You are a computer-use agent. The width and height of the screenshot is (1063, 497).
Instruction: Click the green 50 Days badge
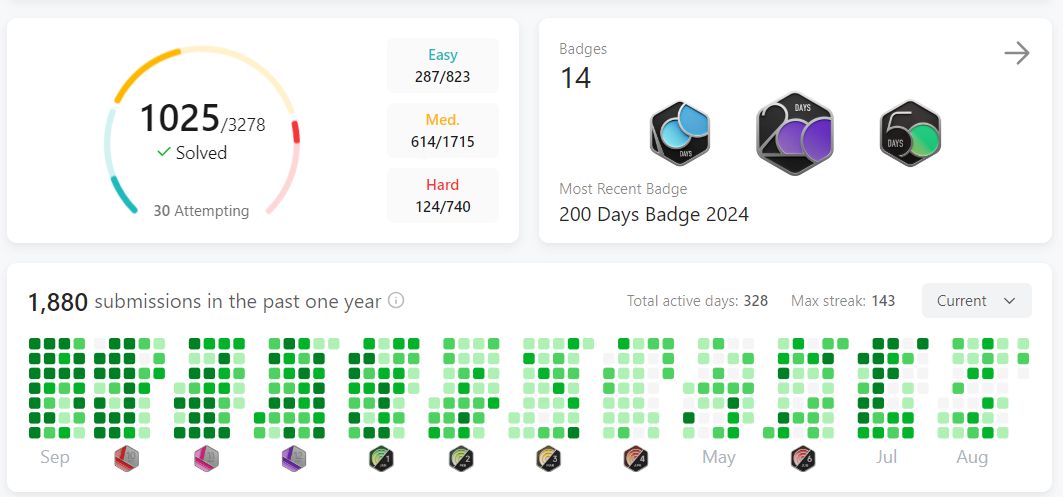[910, 134]
